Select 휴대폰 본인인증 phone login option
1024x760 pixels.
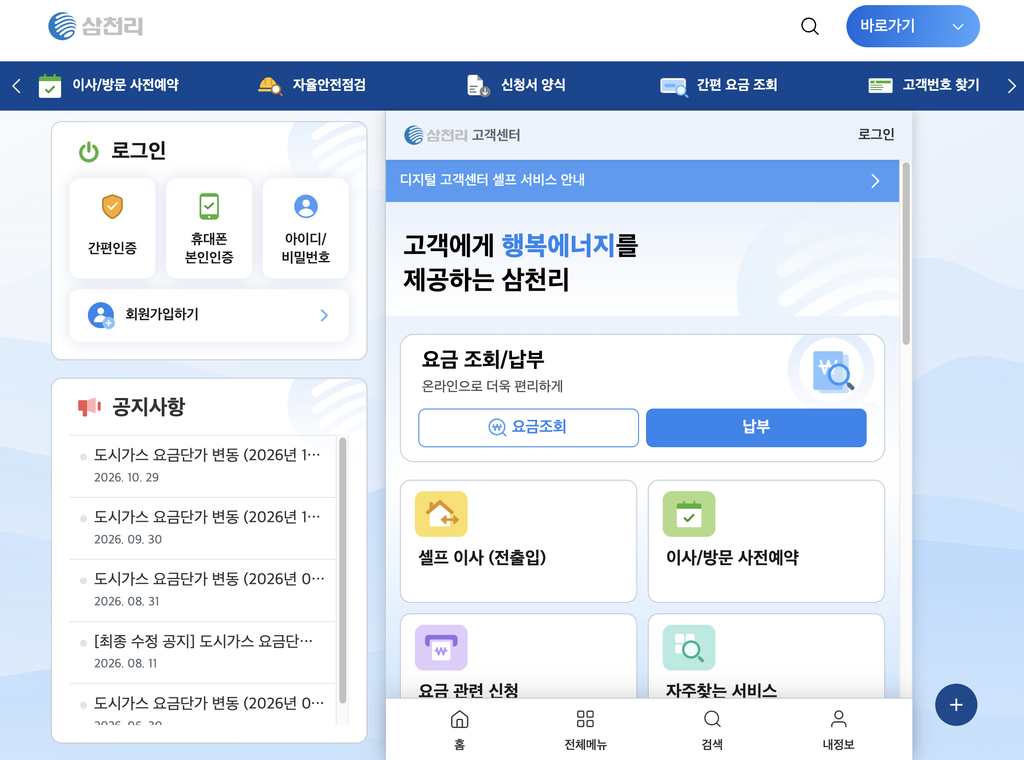(x=209, y=229)
